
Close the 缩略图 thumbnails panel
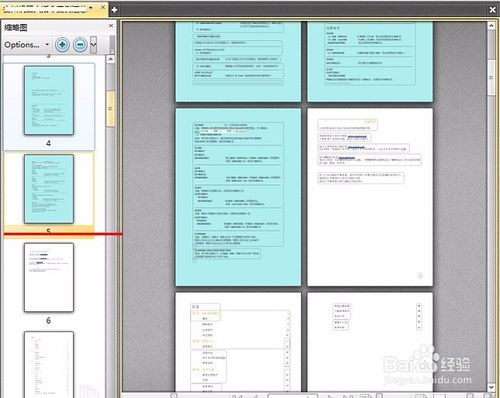111,26
